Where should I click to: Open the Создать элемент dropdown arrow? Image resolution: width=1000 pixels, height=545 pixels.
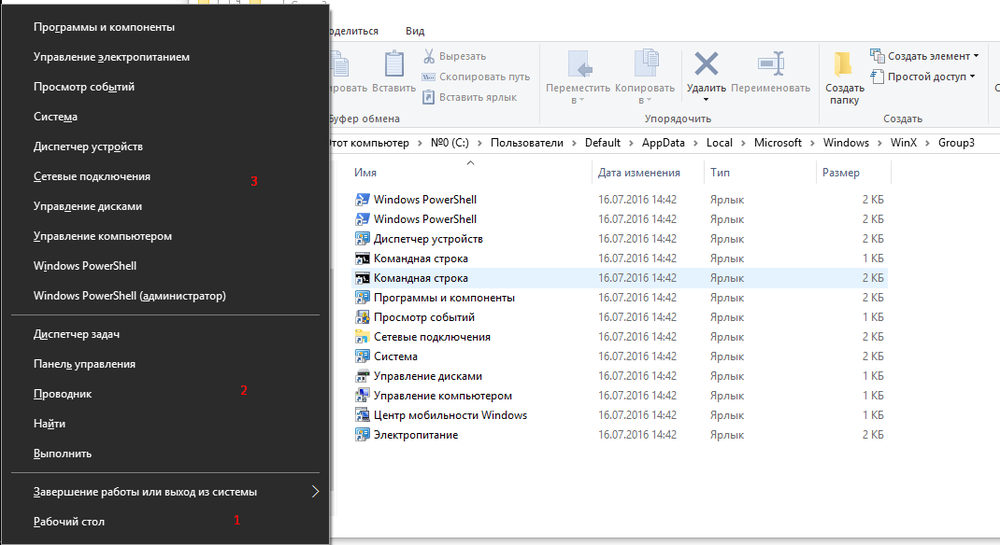click(x=976, y=56)
